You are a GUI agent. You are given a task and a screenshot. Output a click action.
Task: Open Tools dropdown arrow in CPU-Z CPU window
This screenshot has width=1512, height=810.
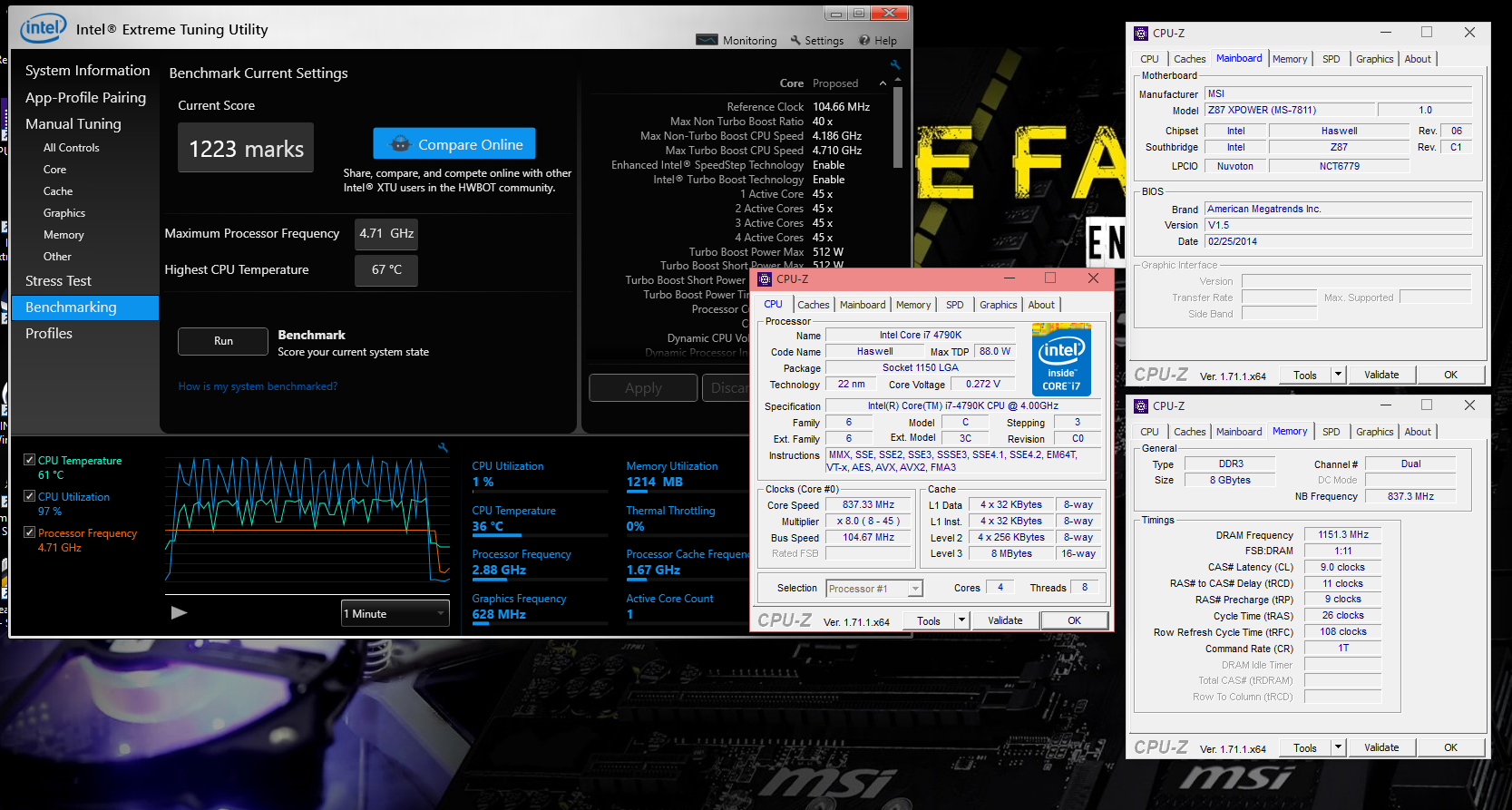[x=961, y=620]
